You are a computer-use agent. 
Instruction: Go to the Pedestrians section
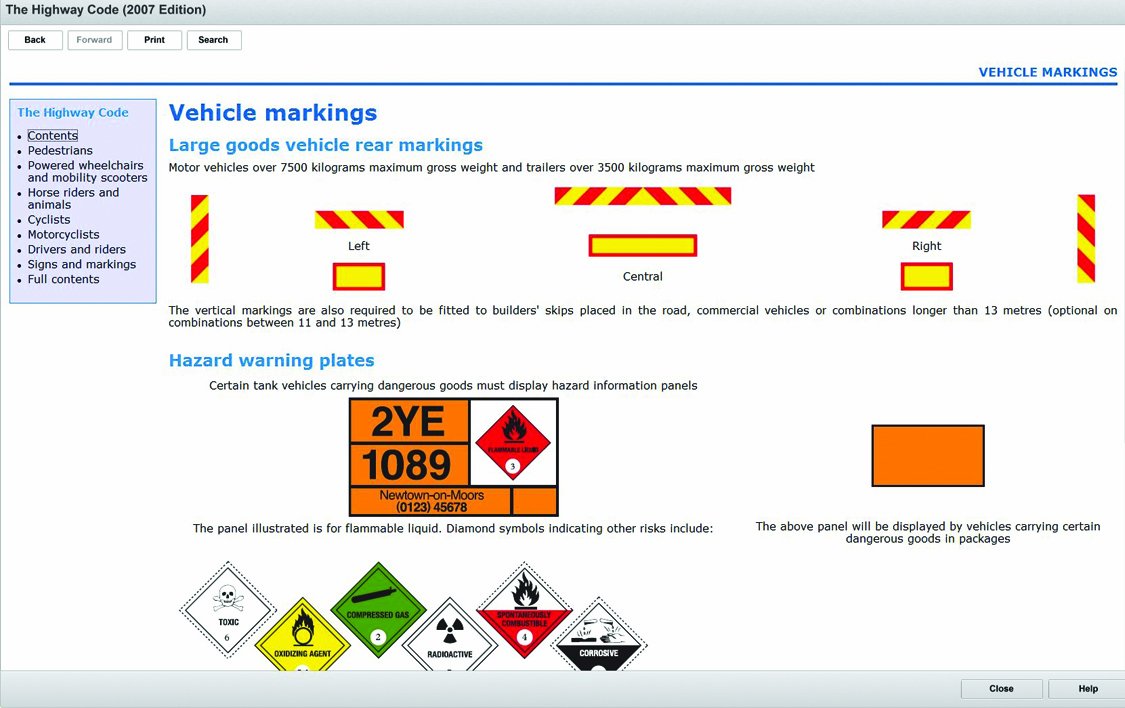click(x=60, y=151)
